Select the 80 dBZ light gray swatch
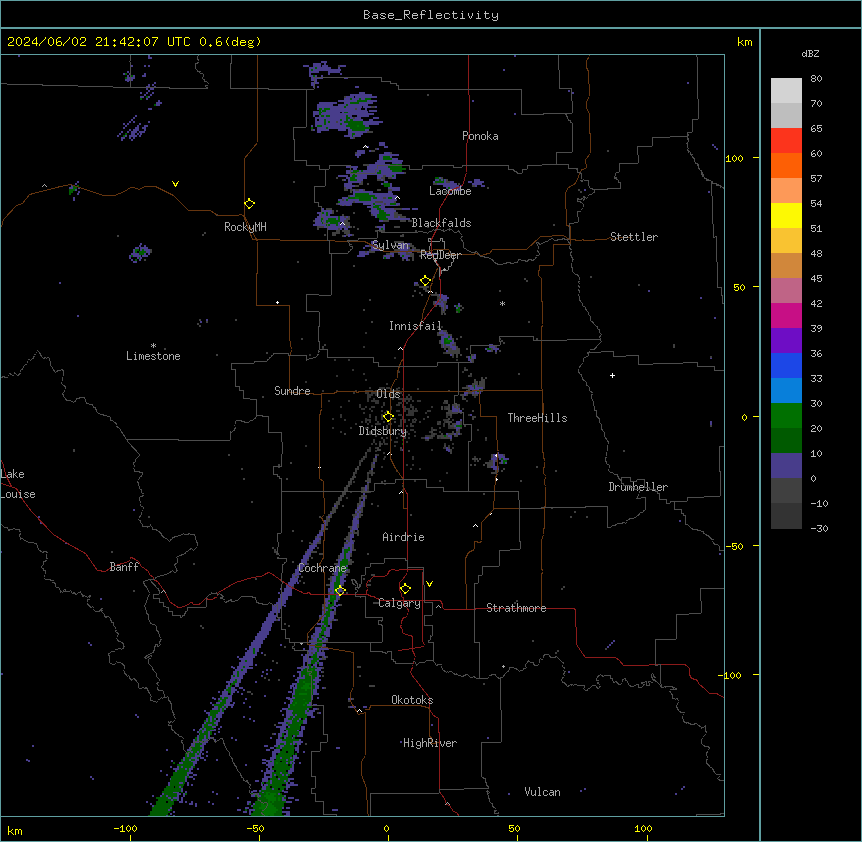 [x=786, y=90]
